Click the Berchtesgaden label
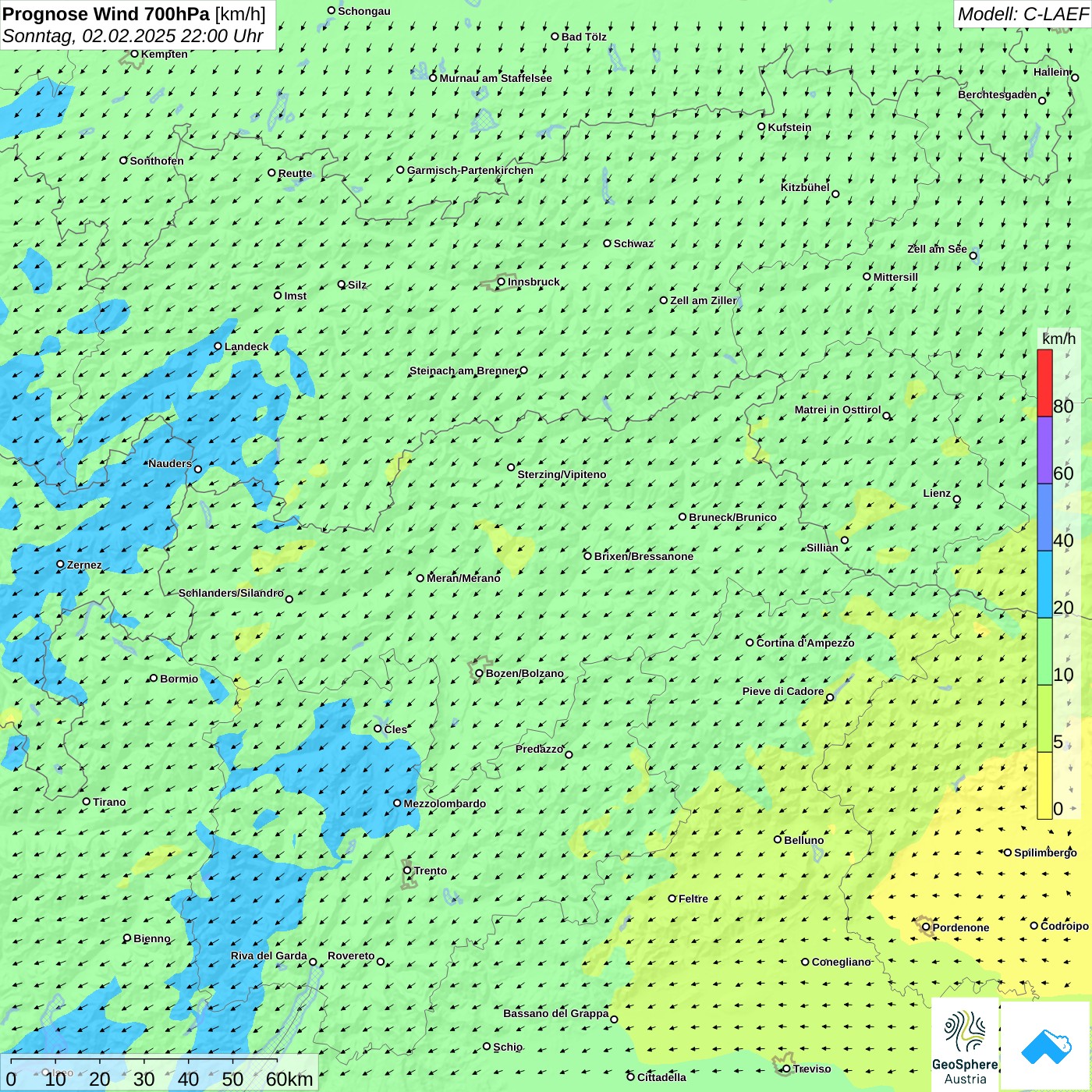 click(x=998, y=94)
